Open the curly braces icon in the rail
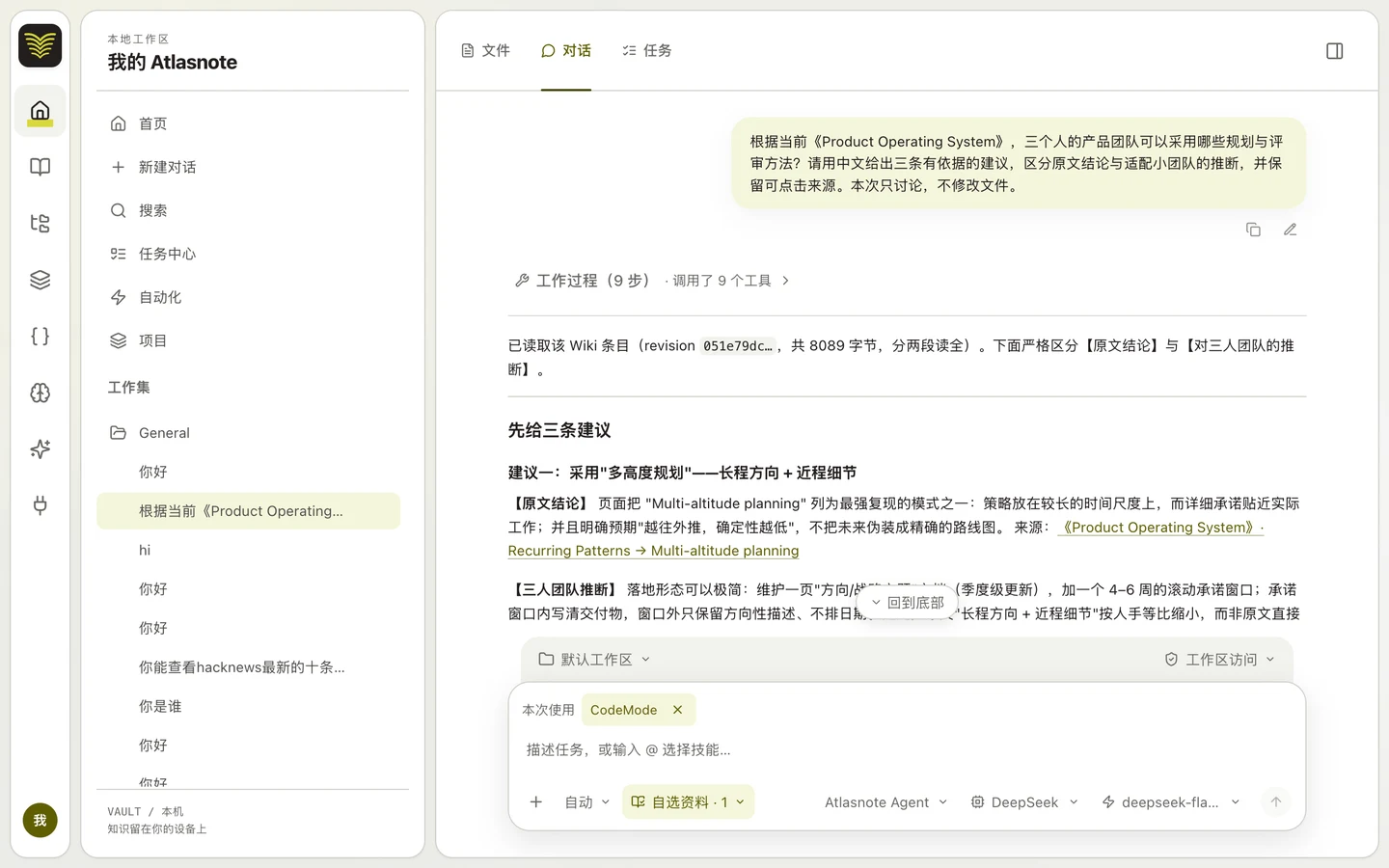This screenshot has height=868, width=1389. 40,337
